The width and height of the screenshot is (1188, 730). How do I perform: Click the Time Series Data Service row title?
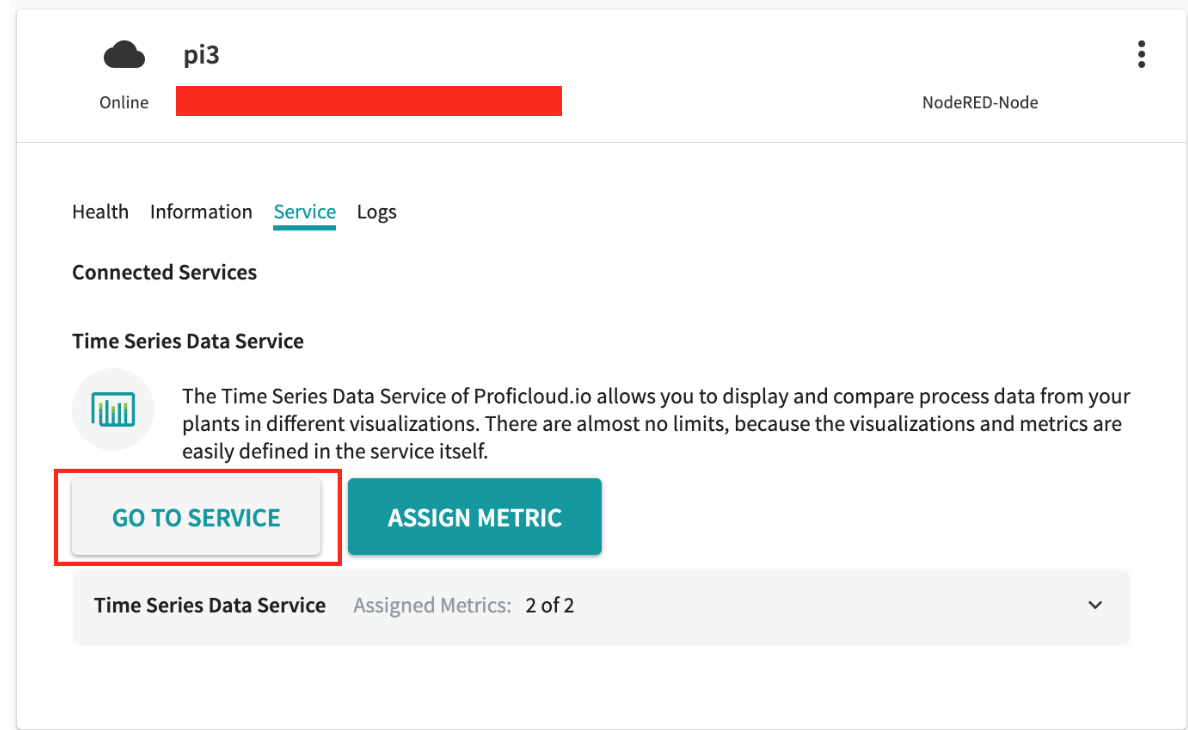[x=210, y=606]
